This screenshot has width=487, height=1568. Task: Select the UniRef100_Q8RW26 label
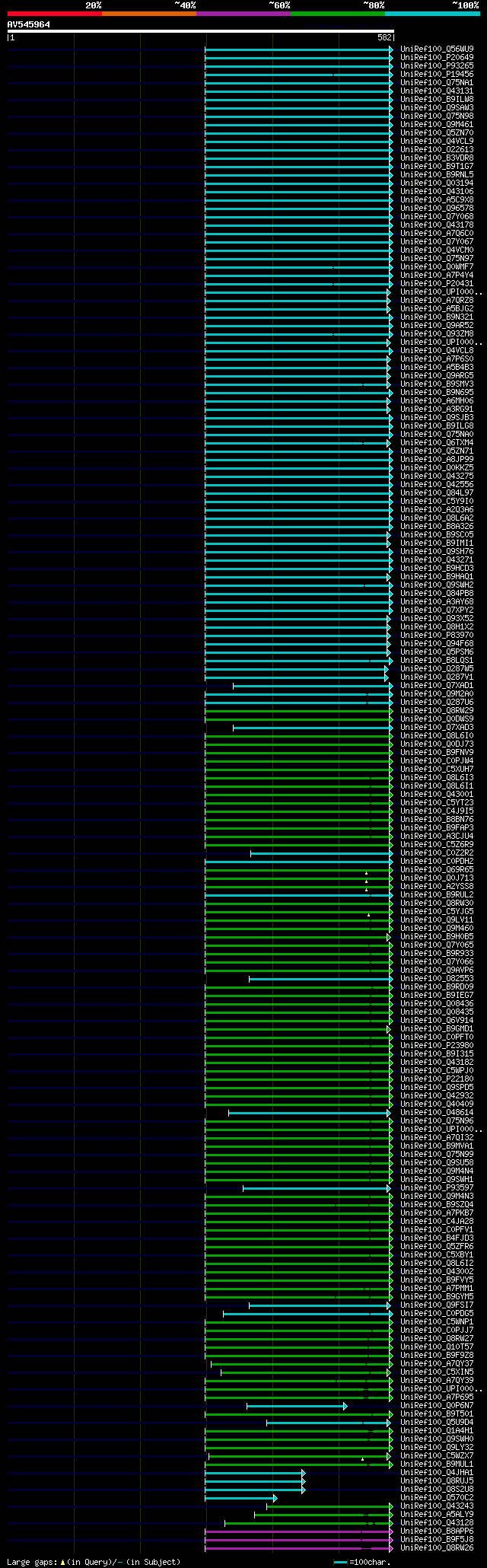point(437,1547)
